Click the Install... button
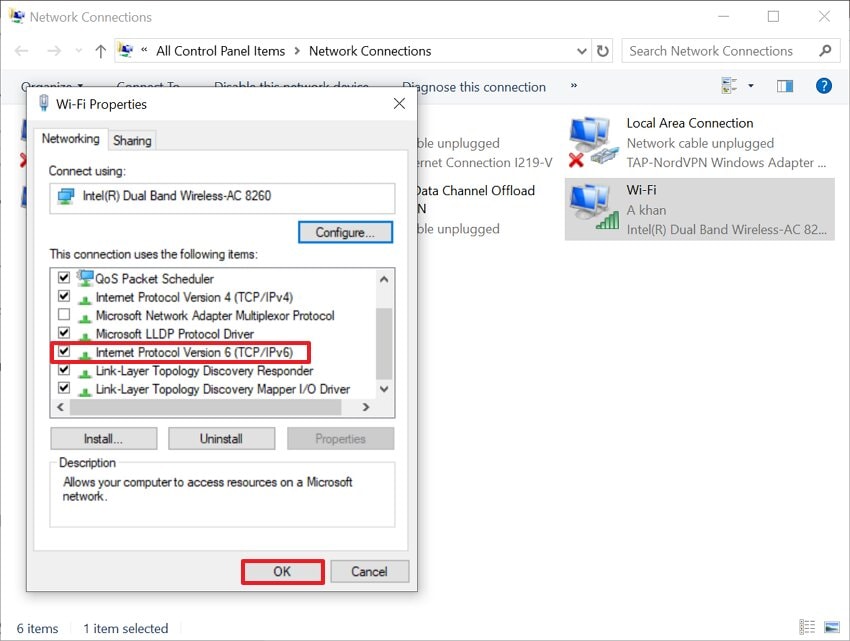This screenshot has height=641, width=850. coord(104,439)
